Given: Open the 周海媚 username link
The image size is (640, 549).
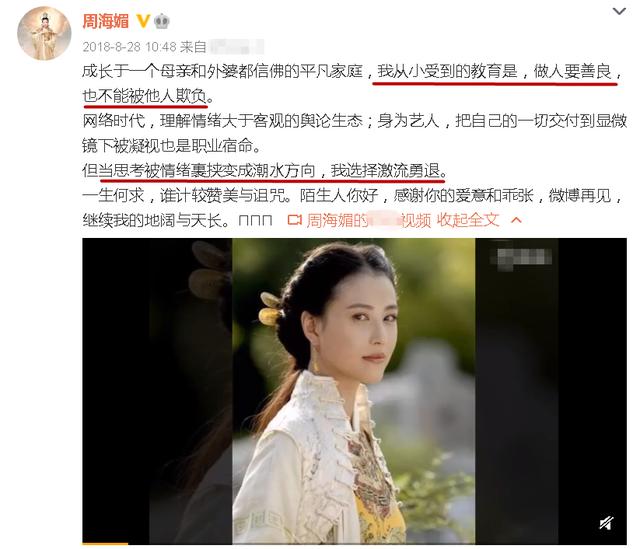Looking at the screenshot, I should tap(106, 21).
